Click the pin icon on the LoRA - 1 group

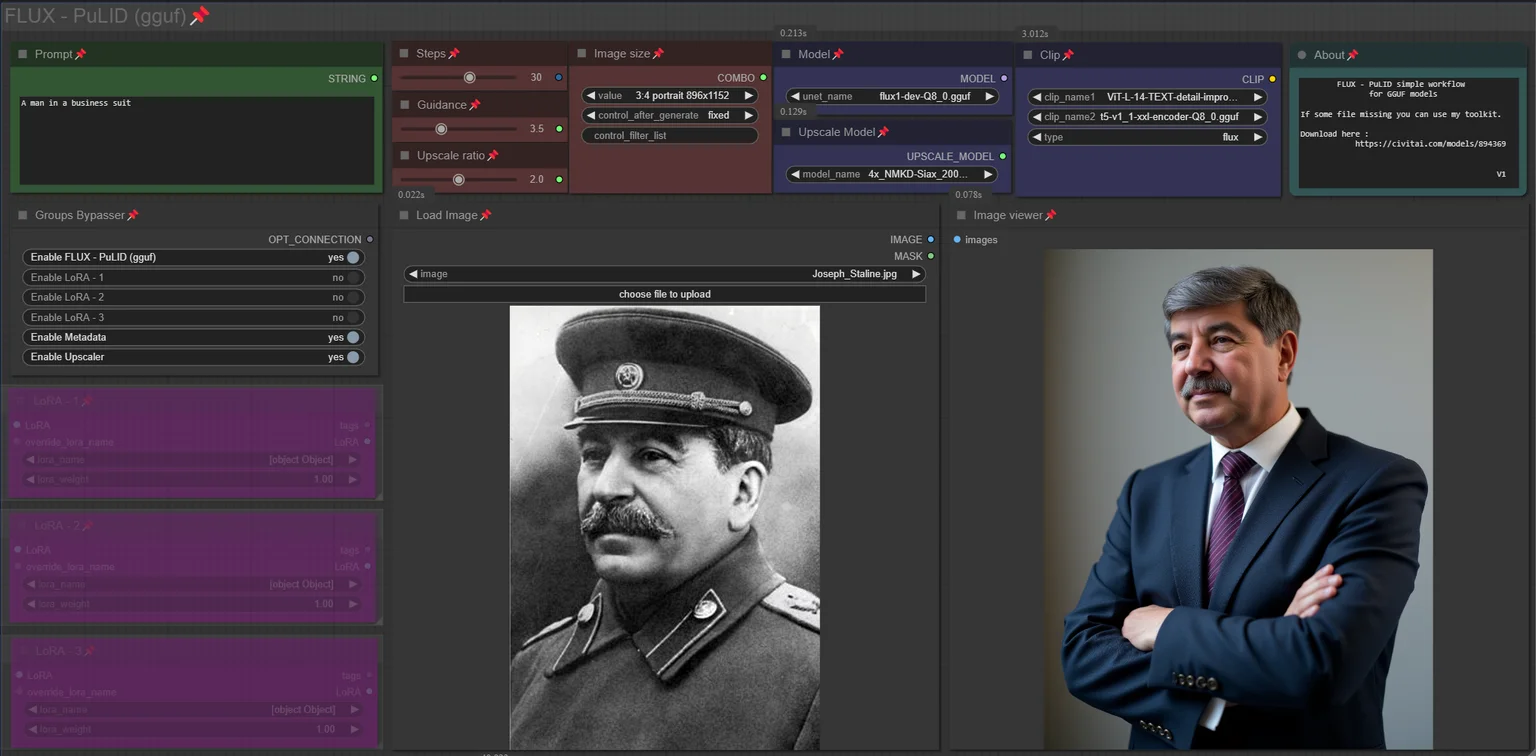click(x=87, y=401)
